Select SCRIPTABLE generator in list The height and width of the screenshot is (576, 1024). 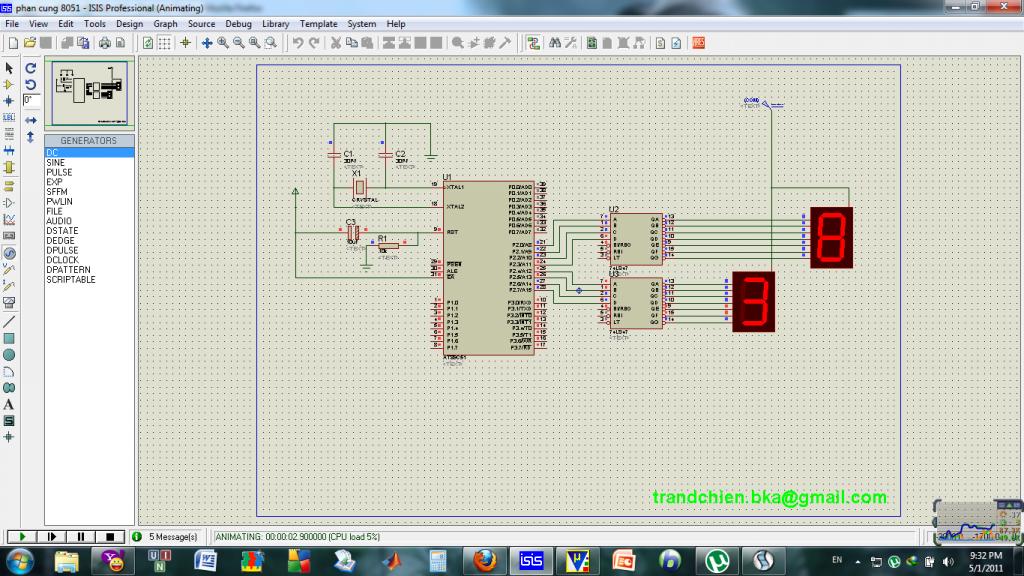(71, 280)
